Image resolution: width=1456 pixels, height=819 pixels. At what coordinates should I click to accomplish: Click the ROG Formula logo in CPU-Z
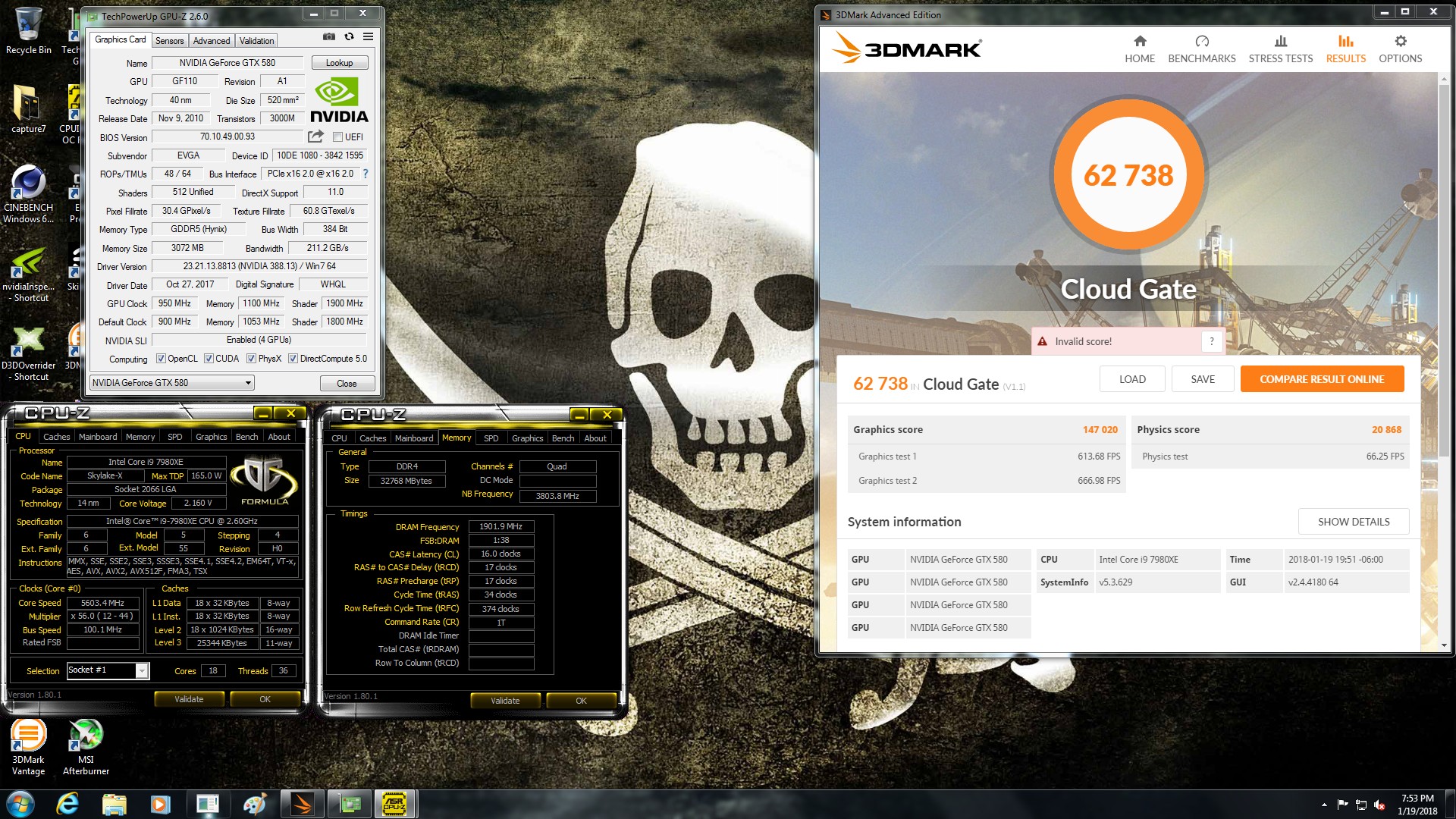click(x=264, y=481)
